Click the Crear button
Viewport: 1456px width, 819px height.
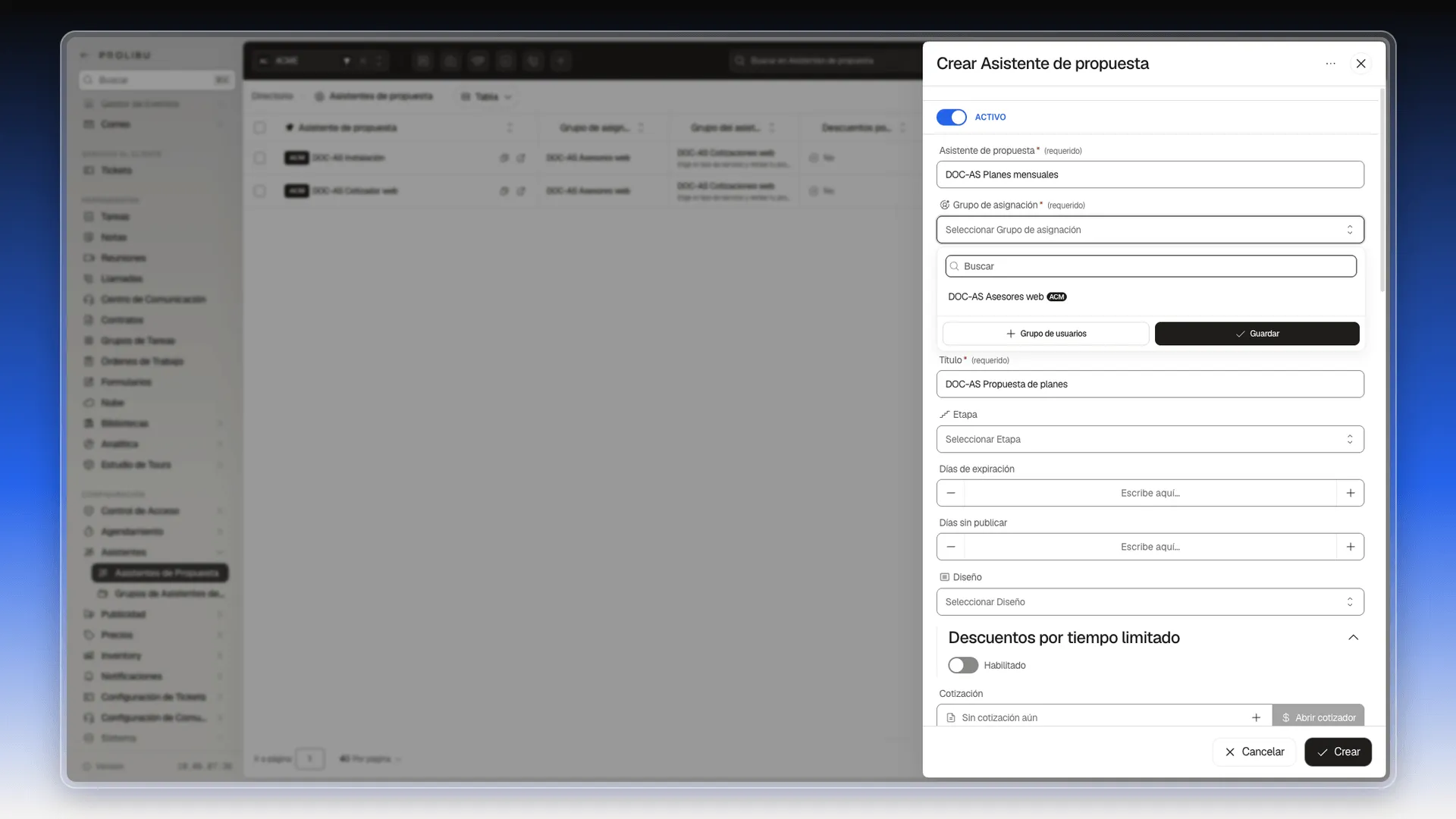click(1338, 752)
